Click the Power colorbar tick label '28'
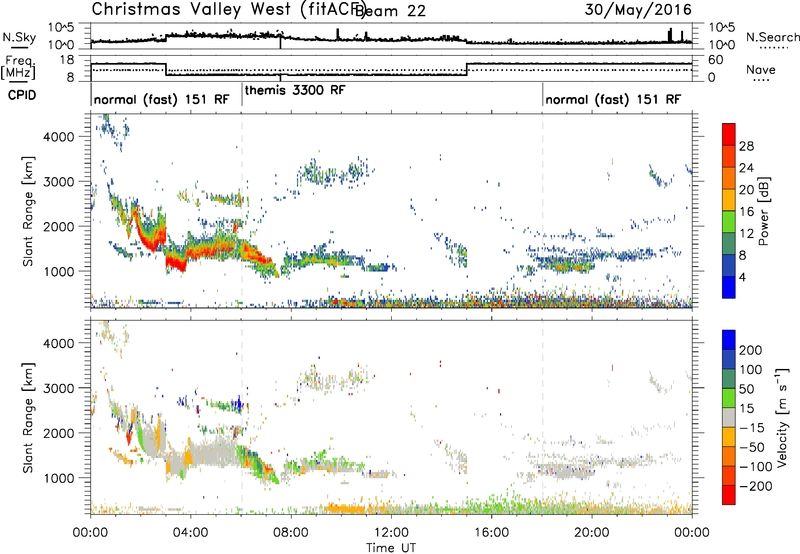Viewport: 800px width, 554px height. [746, 146]
